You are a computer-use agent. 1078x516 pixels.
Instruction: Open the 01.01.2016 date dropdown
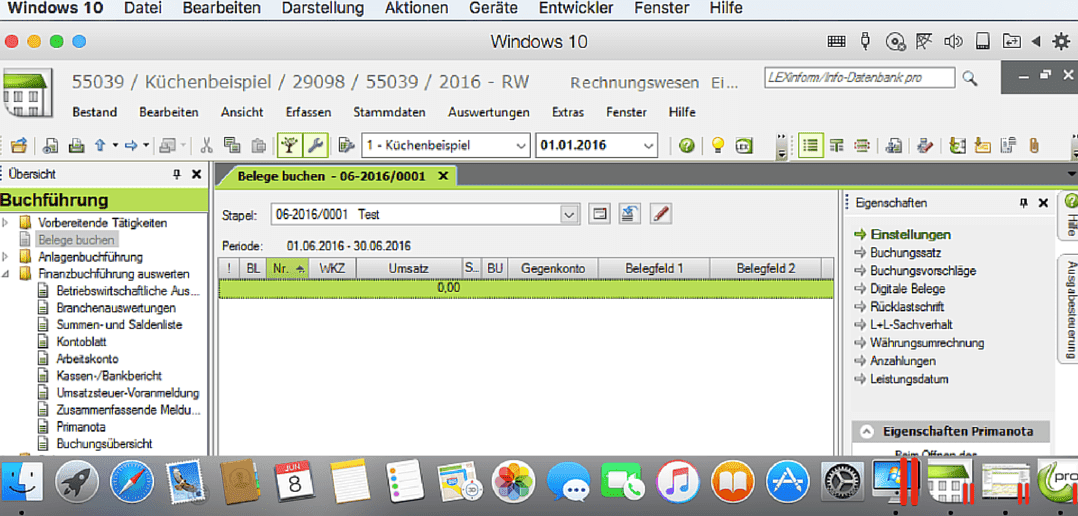648,146
